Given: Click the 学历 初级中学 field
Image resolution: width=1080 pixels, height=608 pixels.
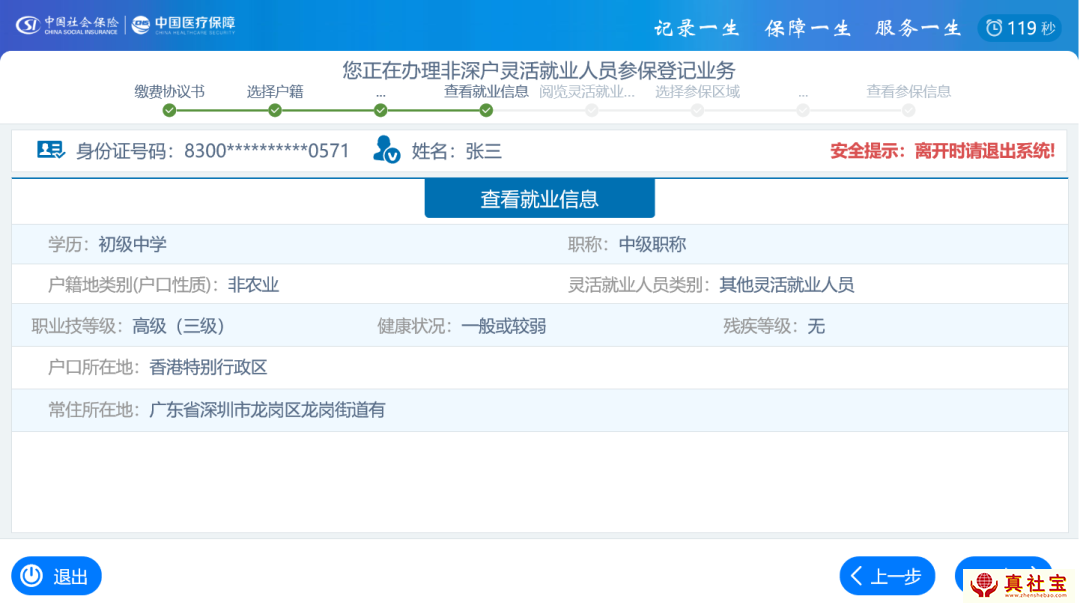Looking at the screenshot, I should (108, 244).
